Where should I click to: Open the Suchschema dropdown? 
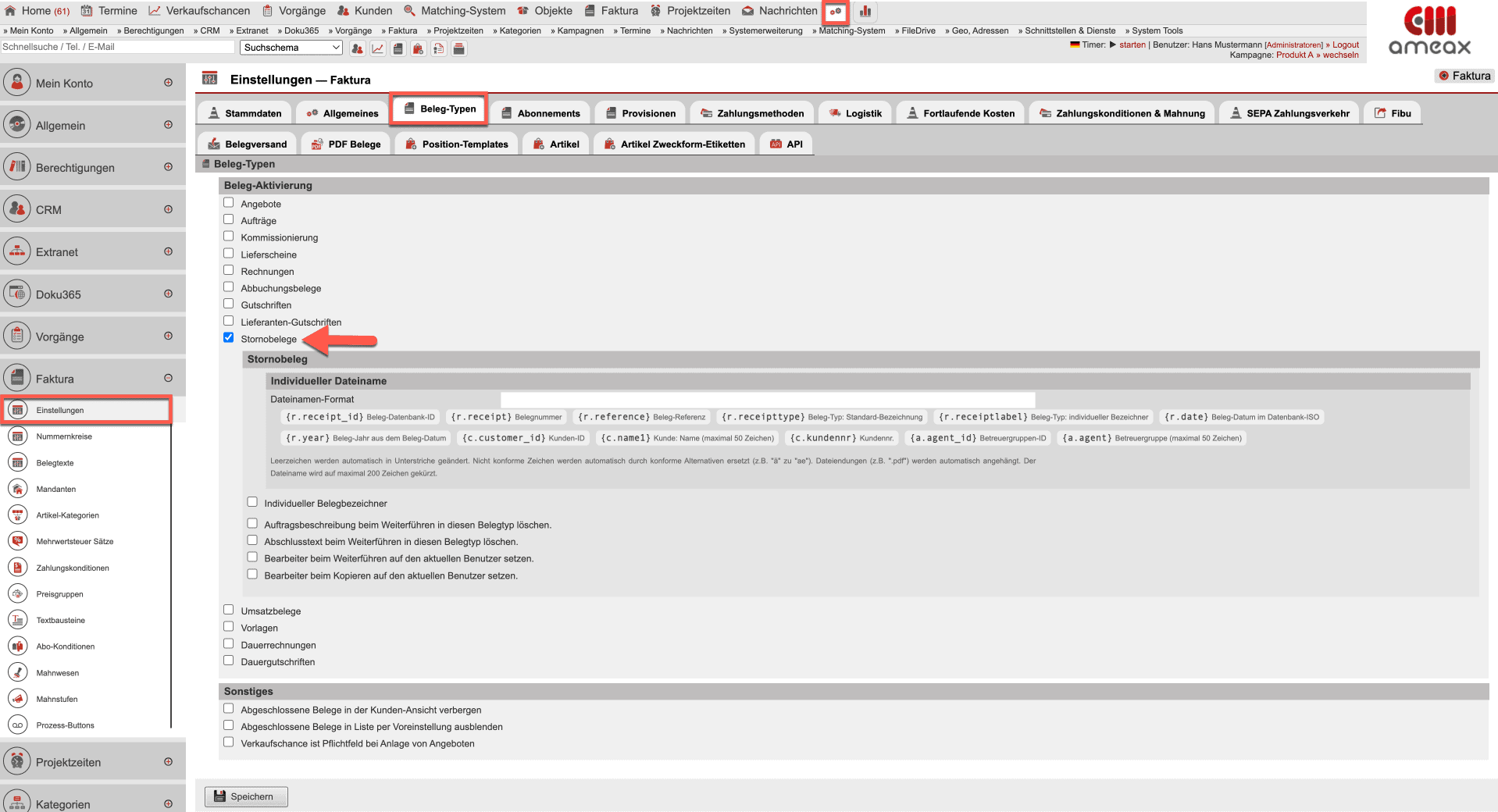tap(291, 48)
